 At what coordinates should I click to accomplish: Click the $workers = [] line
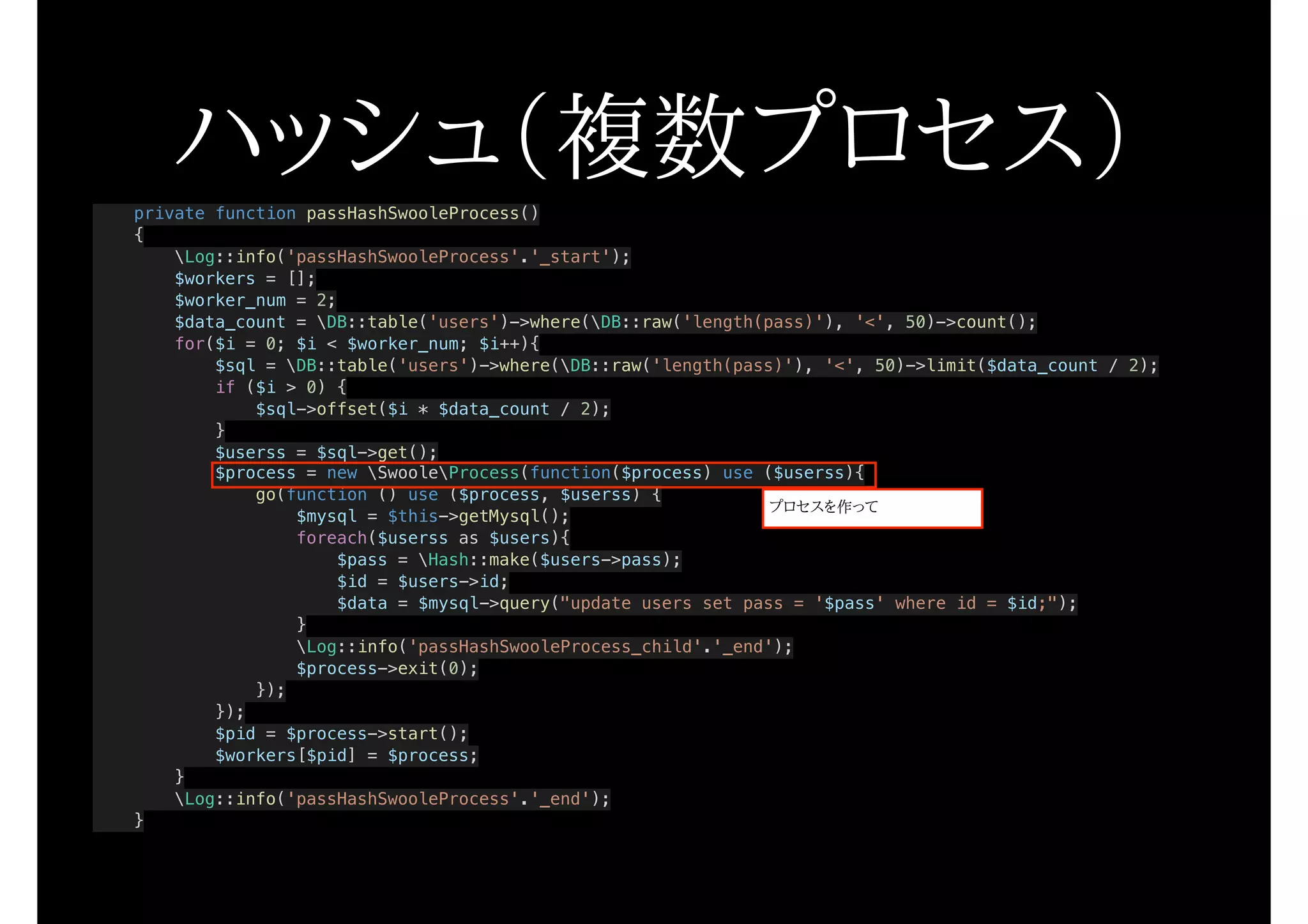245,279
